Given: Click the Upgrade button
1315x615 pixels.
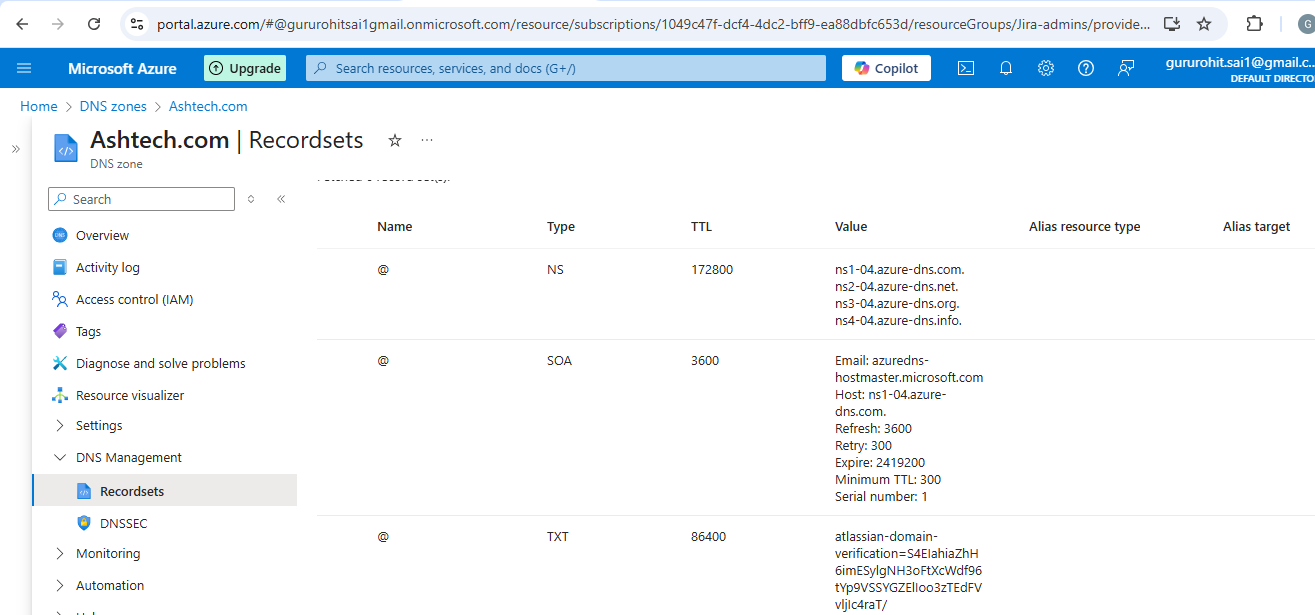Looking at the screenshot, I should 245,68.
